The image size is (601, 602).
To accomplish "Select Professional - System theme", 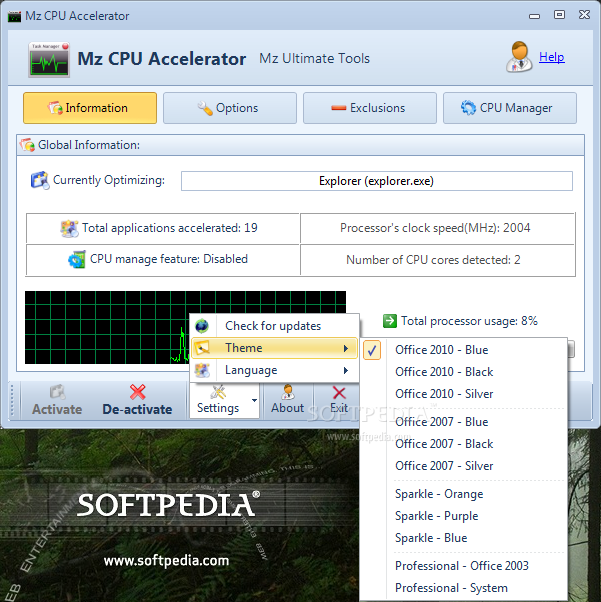I will [464, 588].
